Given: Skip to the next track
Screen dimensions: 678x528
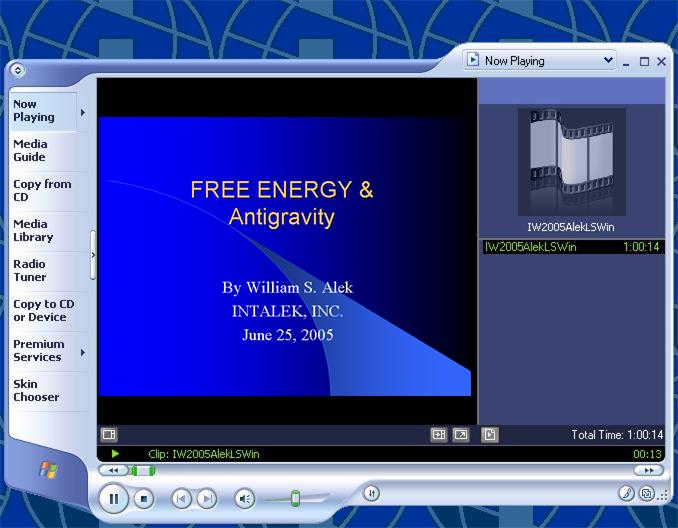Looking at the screenshot, I should [207, 498].
